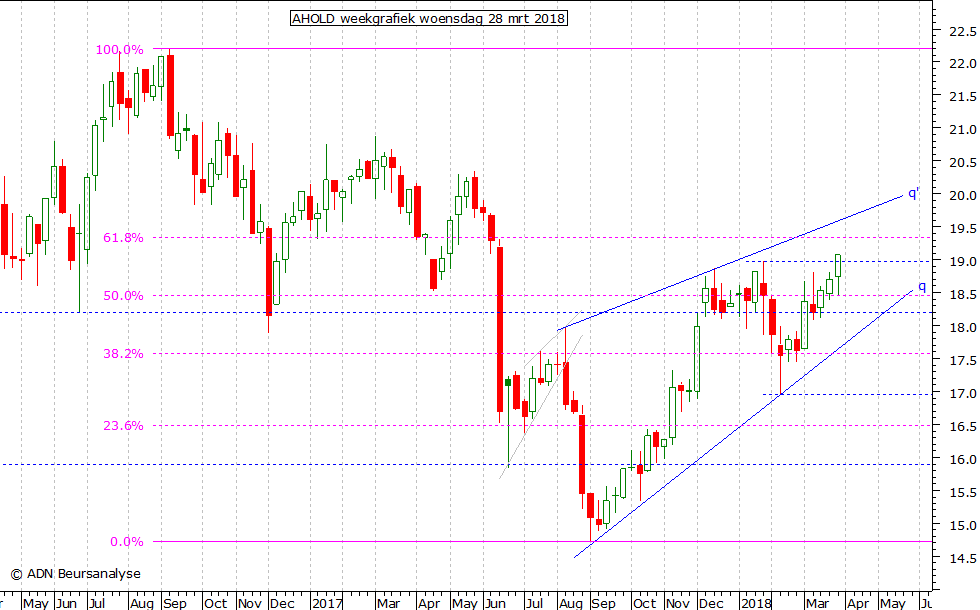The image size is (980, 610).
Task: Click the 22.5 price axis value
Action: 962,31
